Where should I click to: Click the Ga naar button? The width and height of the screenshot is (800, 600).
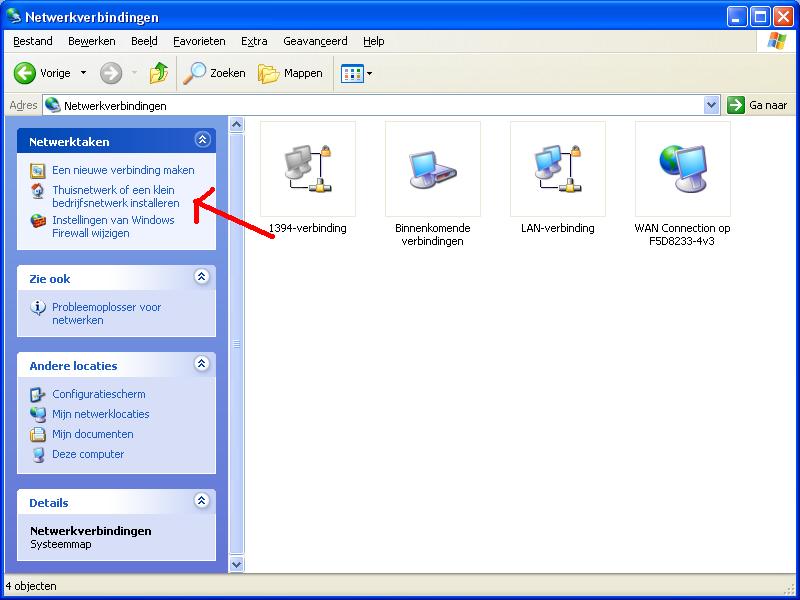(757, 106)
